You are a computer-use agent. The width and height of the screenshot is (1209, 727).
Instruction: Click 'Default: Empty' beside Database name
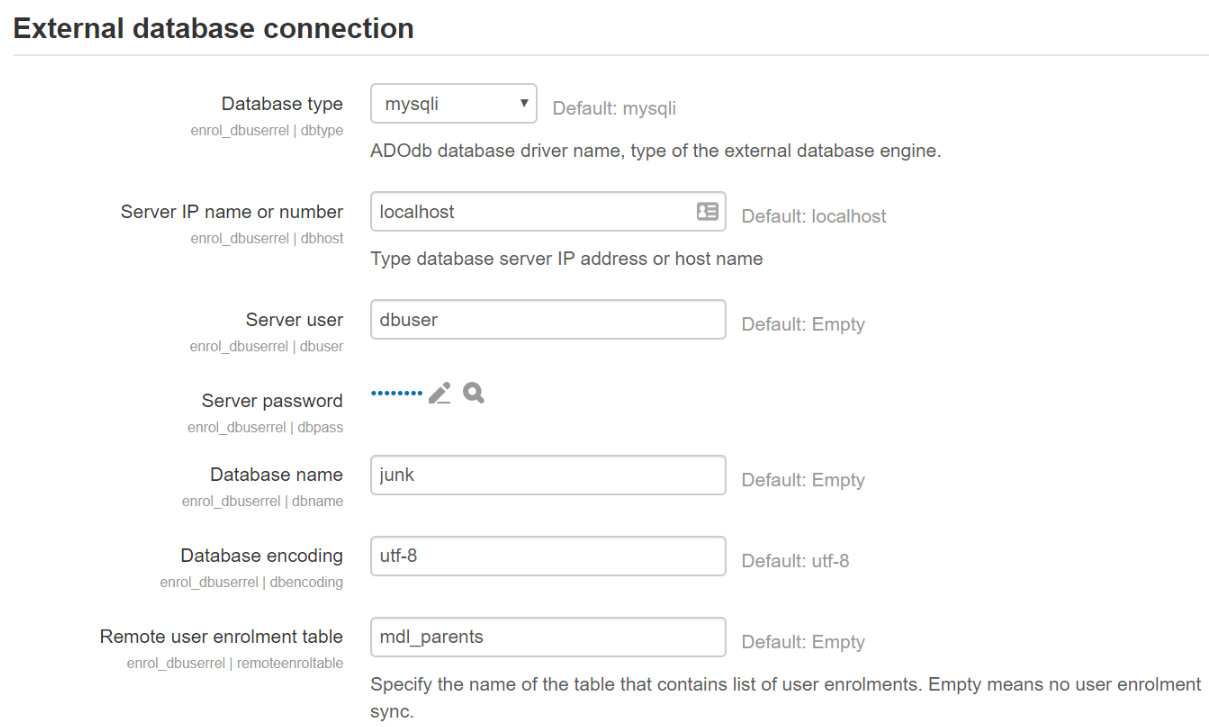point(803,480)
